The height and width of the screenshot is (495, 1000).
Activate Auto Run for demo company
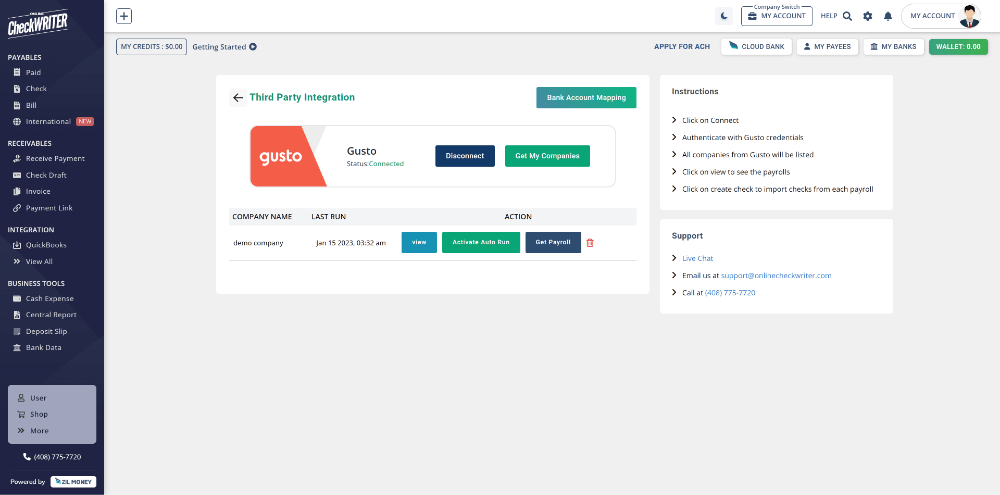[481, 243]
